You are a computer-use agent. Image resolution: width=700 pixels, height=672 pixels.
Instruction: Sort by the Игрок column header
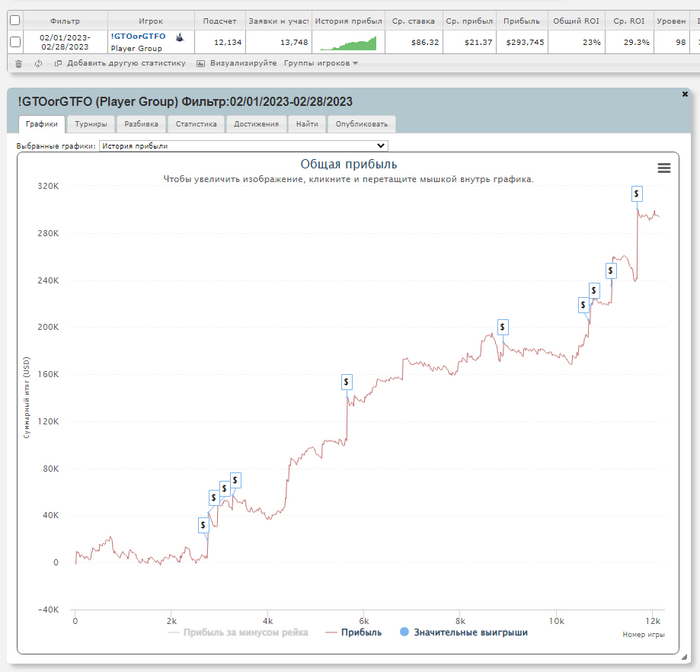click(x=151, y=21)
